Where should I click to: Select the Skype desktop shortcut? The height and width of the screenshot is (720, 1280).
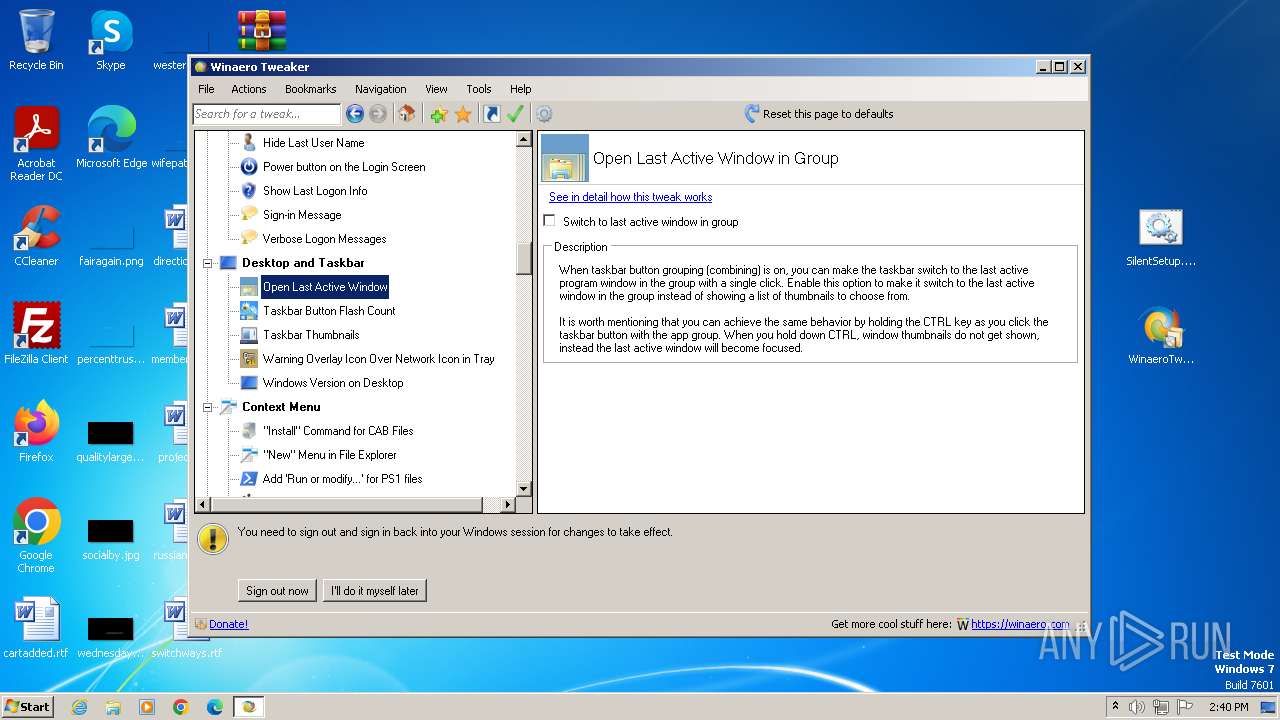tap(110, 40)
